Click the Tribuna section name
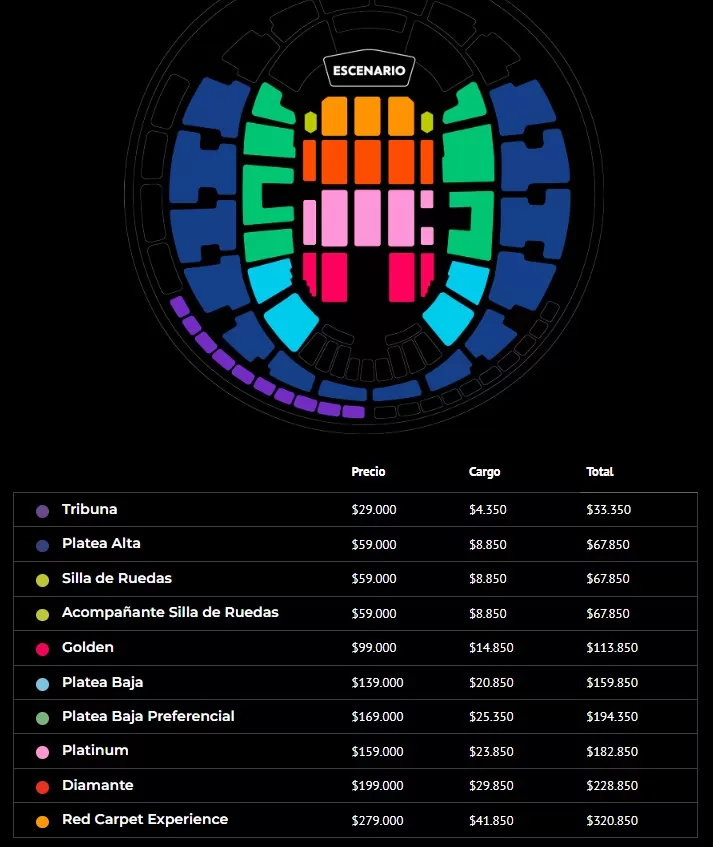The width and height of the screenshot is (713, 847). click(89, 509)
